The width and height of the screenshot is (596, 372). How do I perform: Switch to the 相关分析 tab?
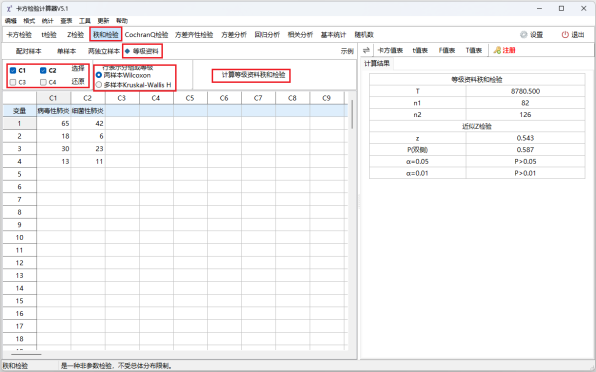tap(300, 35)
